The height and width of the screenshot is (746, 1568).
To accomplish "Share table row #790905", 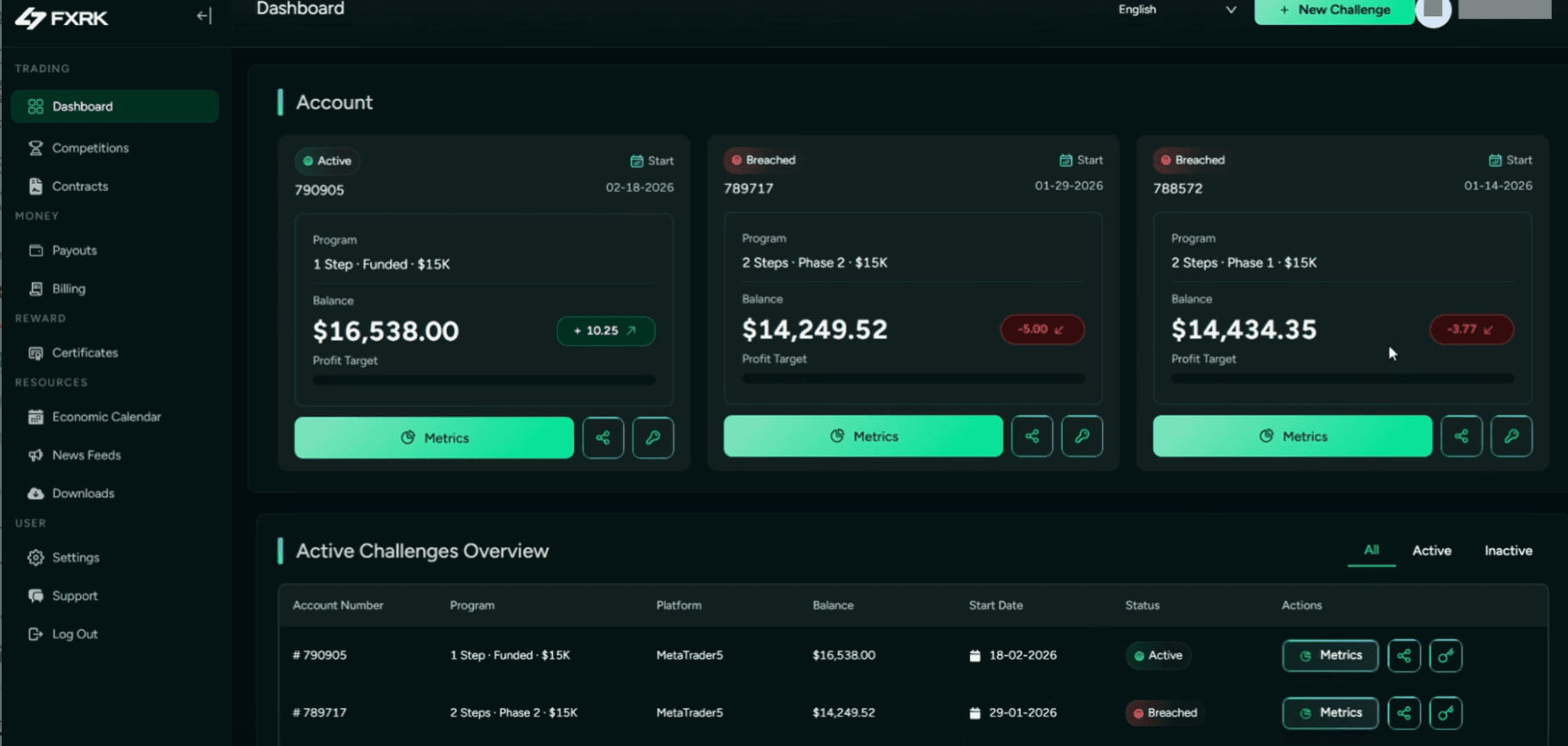I will (1404, 656).
